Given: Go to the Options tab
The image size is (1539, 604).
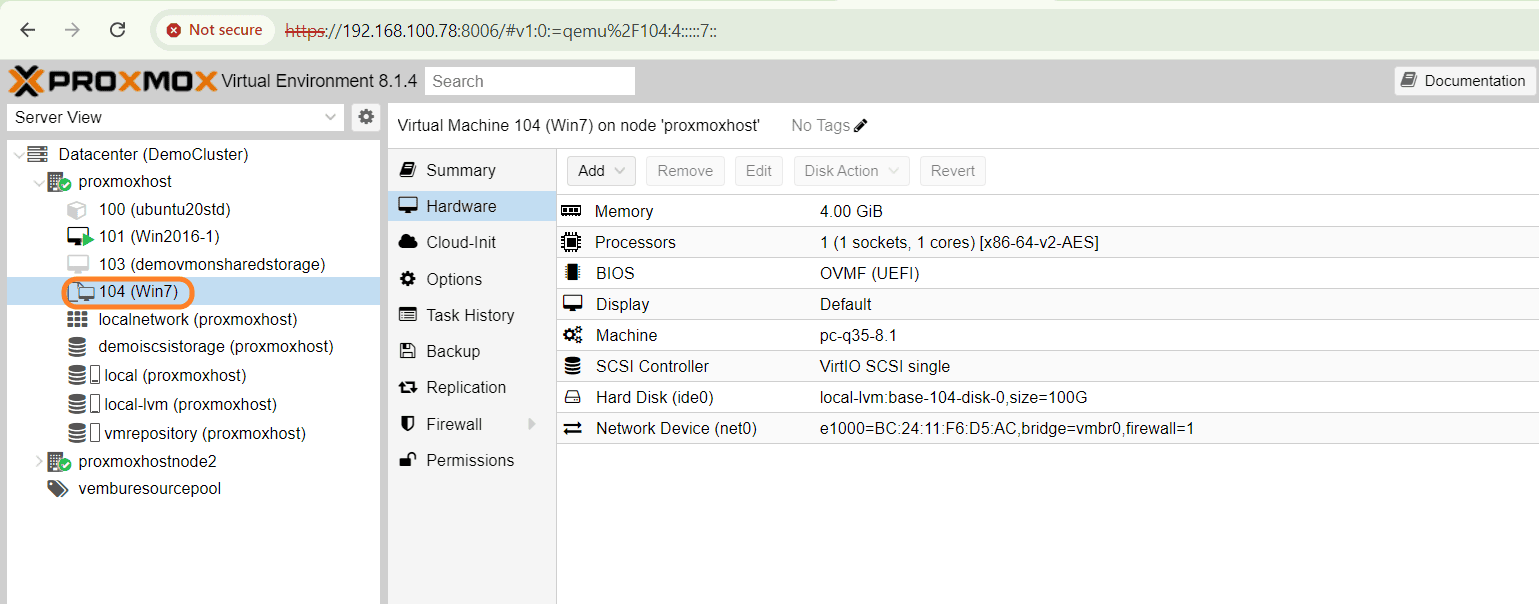Looking at the screenshot, I should [x=472, y=279].
